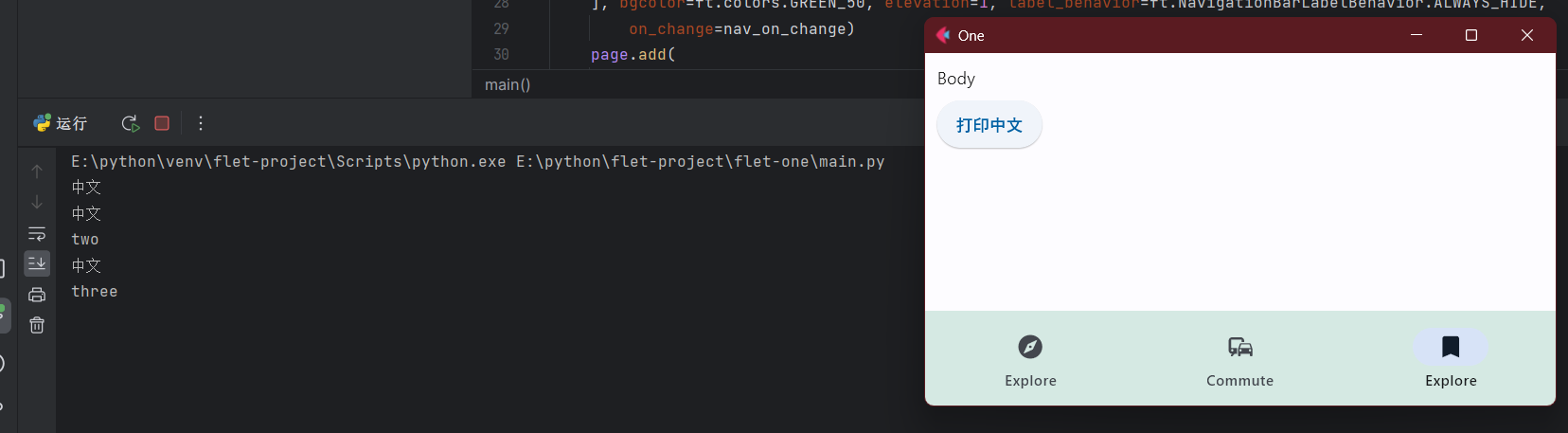Screen dimensions: 1568x433
Task: Click the Body text in the Flet window
Action: tap(956, 79)
